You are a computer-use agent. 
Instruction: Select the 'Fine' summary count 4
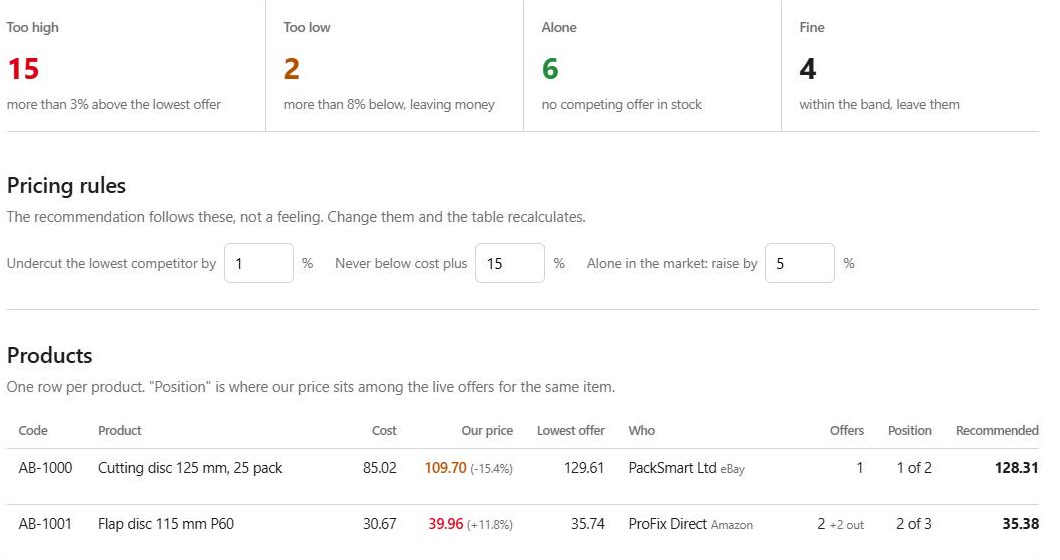point(808,69)
